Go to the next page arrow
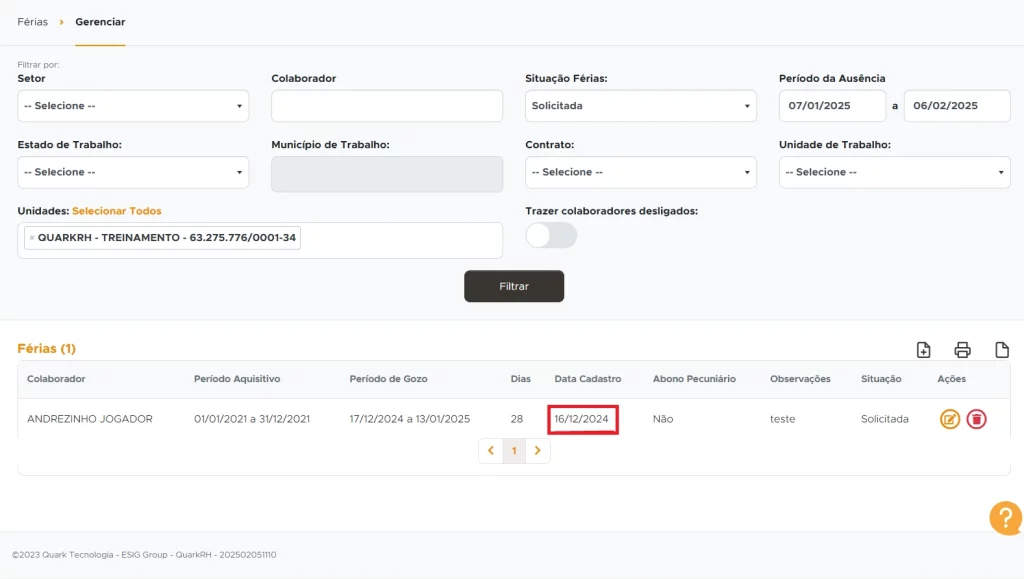1024x579 pixels. point(538,451)
